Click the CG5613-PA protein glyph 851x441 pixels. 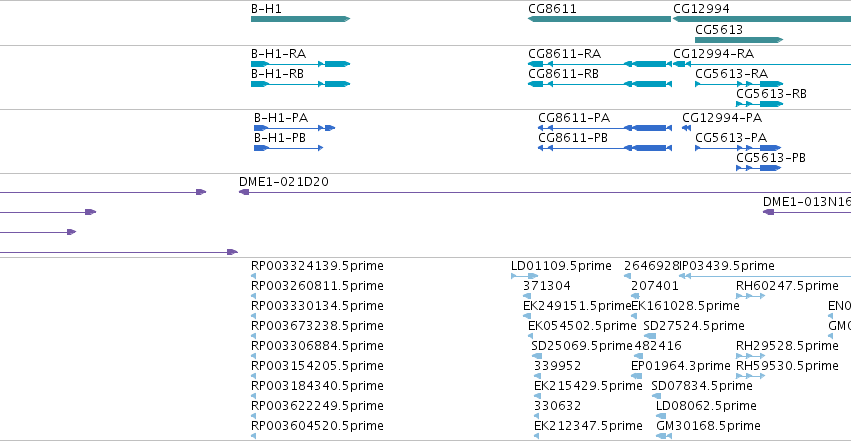tap(738, 148)
